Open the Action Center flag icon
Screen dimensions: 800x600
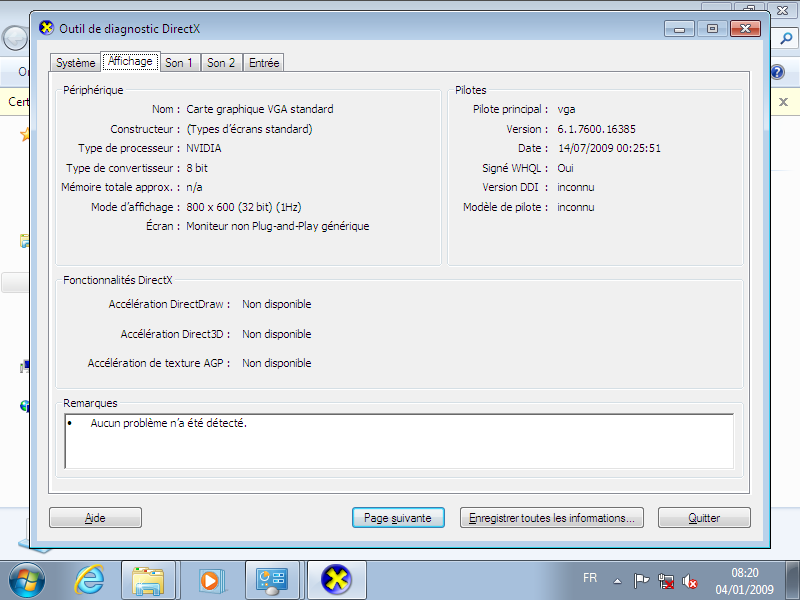tap(642, 580)
